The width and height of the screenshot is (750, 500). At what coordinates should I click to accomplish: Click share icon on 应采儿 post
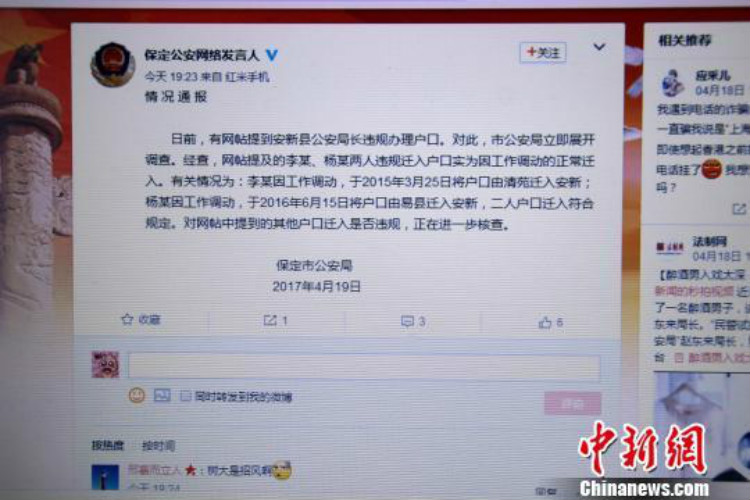[739, 209]
